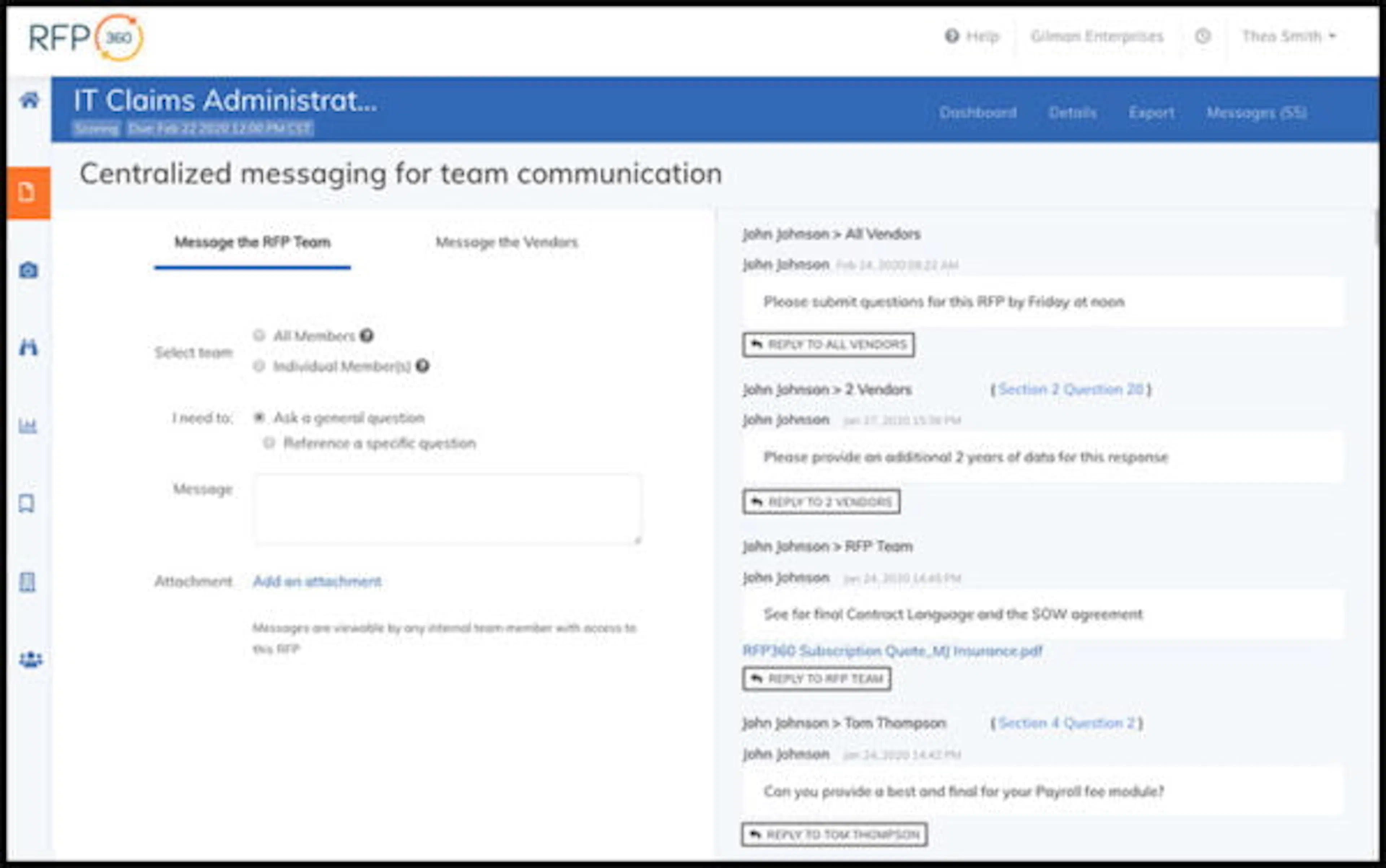Select Individual Member(s) radio option
This screenshot has height=868, width=1386.
pyautogui.click(x=259, y=366)
